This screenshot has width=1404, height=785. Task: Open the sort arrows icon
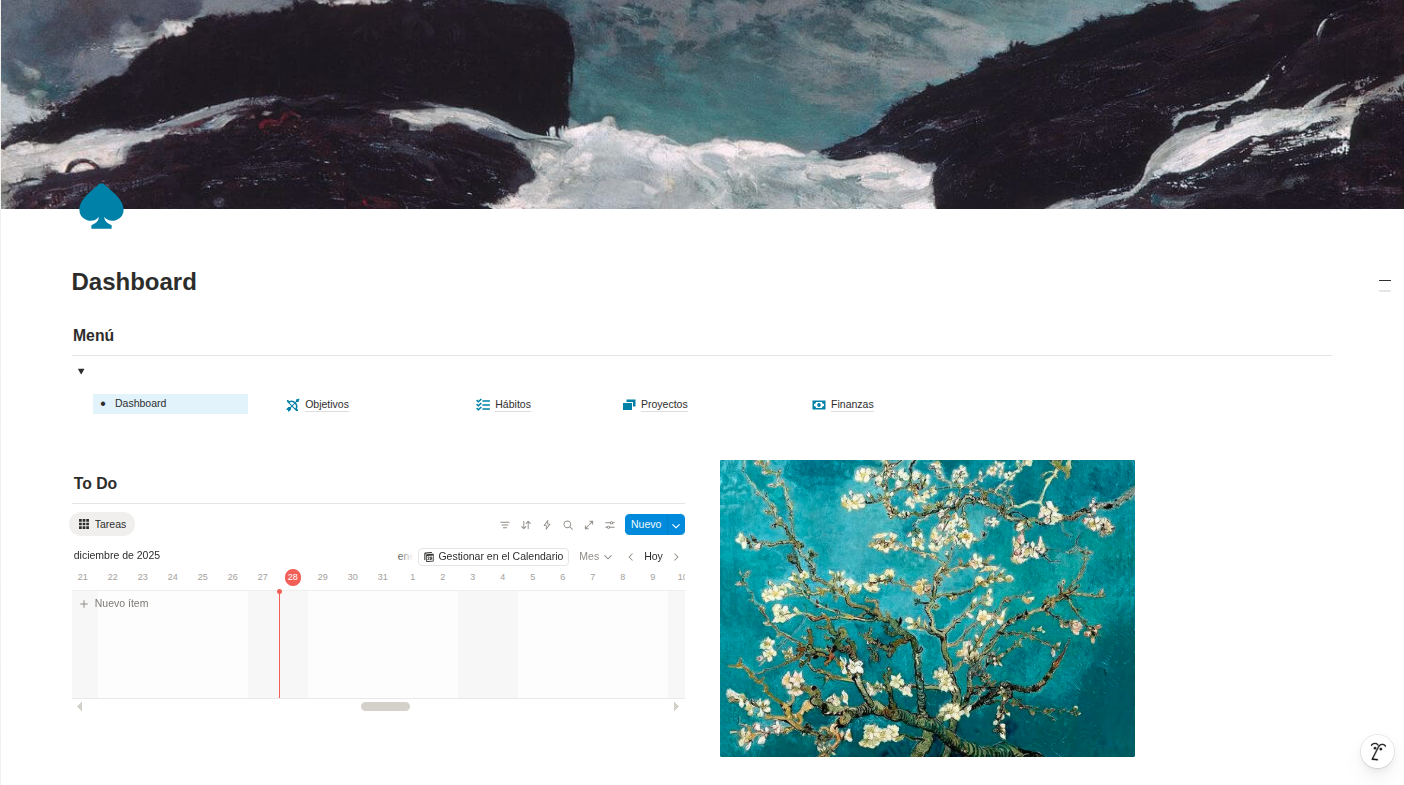coord(526,525)
